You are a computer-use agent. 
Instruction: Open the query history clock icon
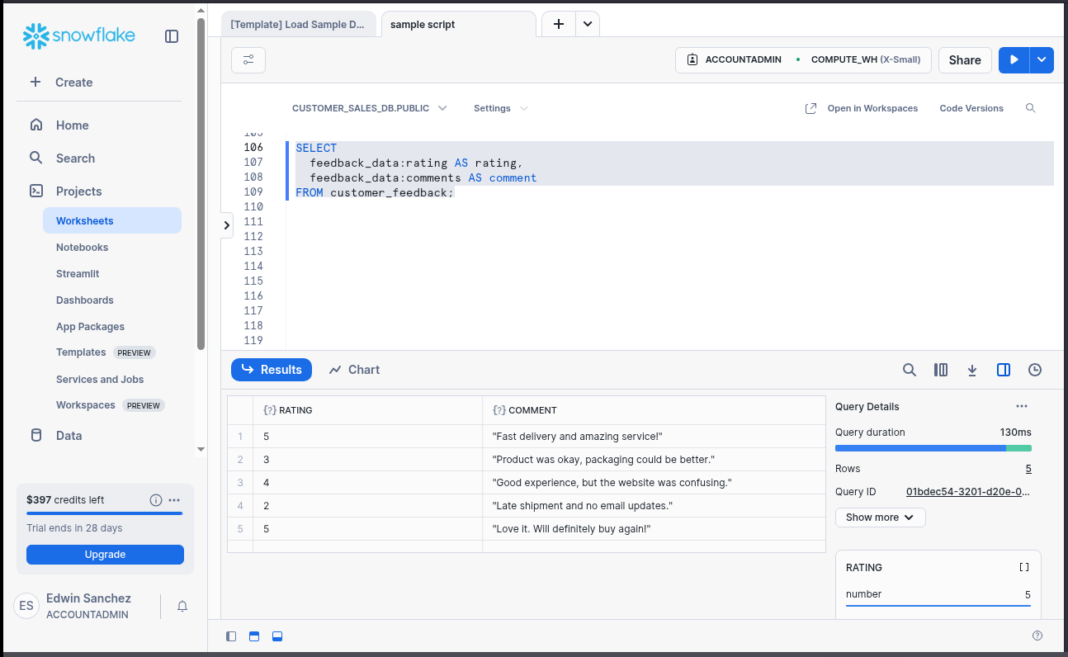(1035, 369)
